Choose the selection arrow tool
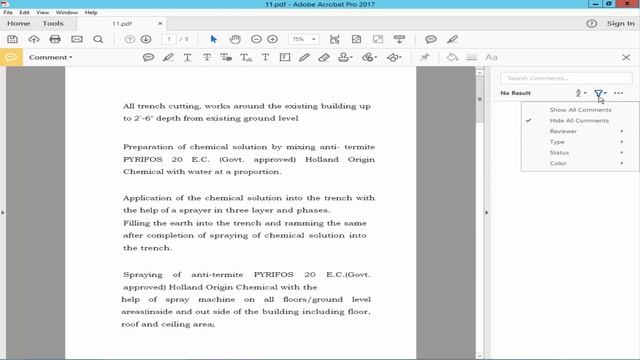The width and height of the screenshot is (640, 360). coord(213,39)
